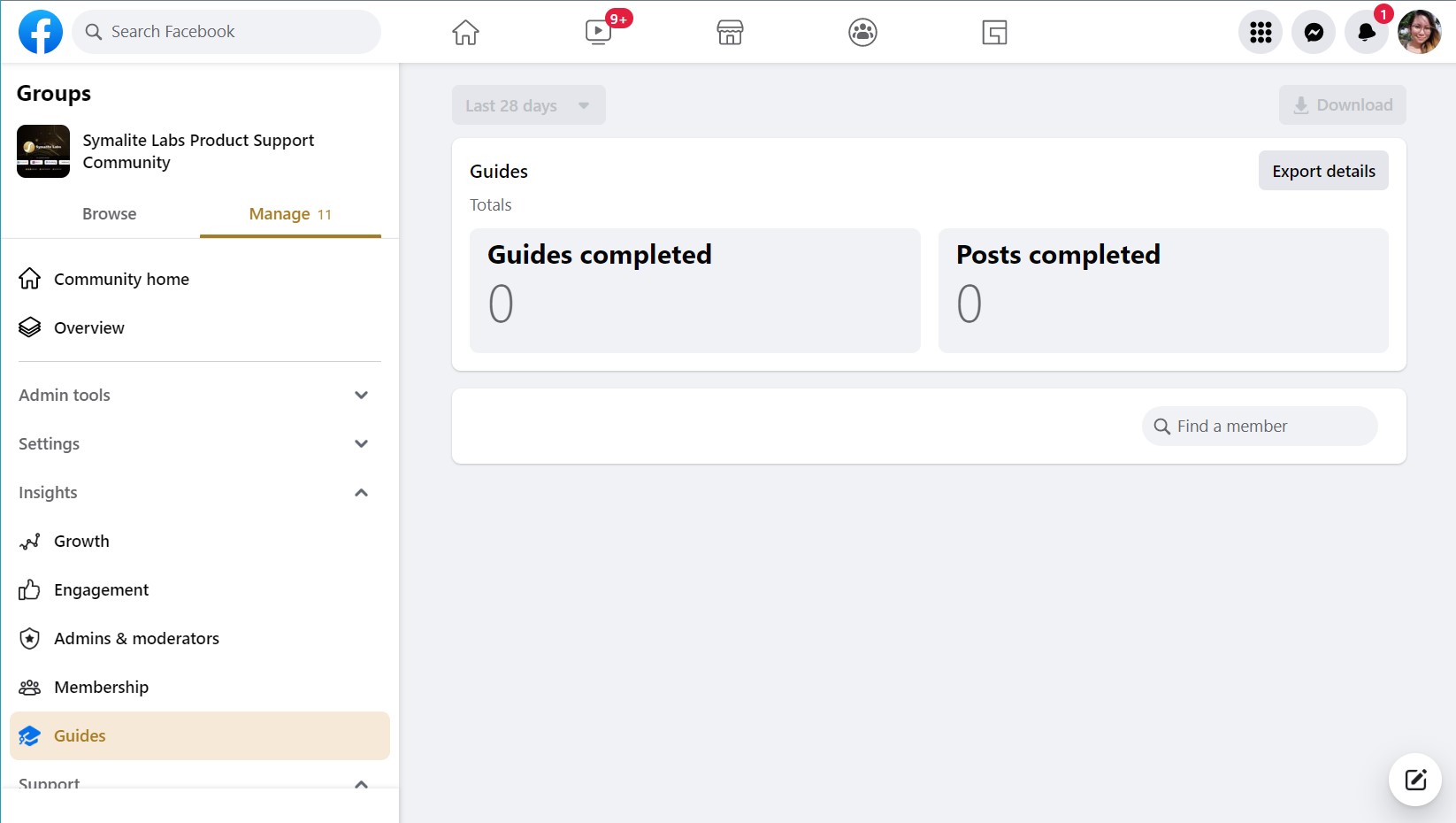The image size is (1456, 823).
Task: Expand the Settings section
Action: tap(360, 443)
